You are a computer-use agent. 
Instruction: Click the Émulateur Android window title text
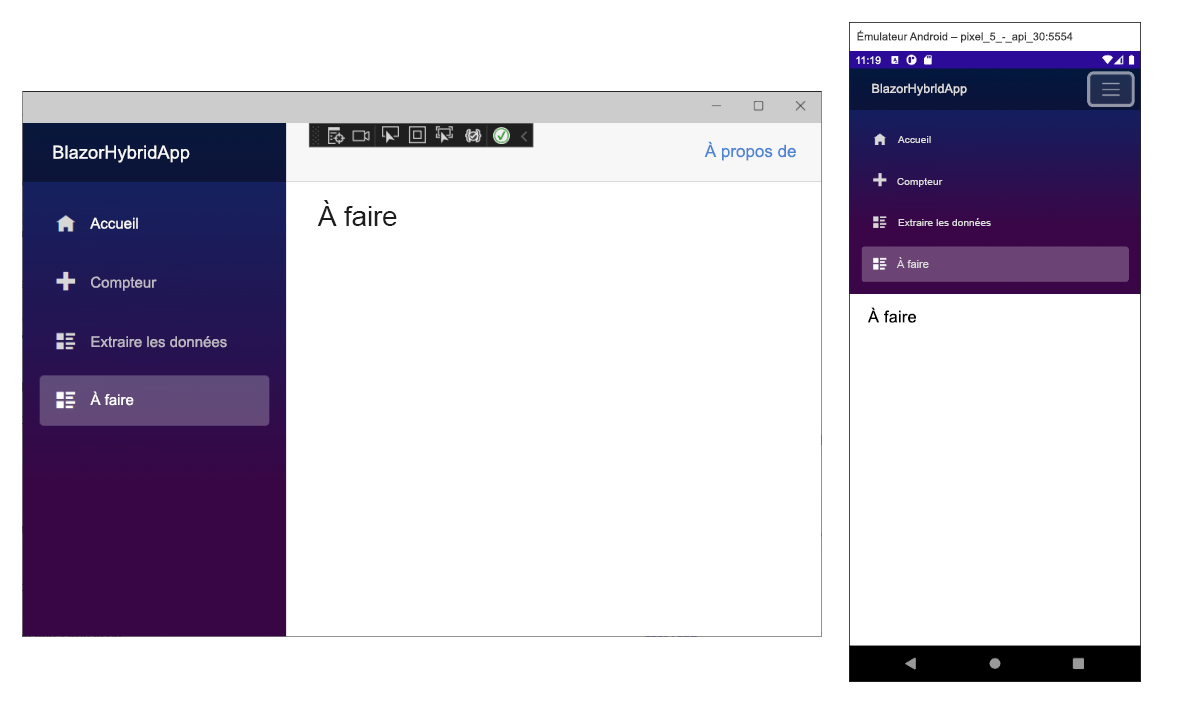tap(964, 37)
